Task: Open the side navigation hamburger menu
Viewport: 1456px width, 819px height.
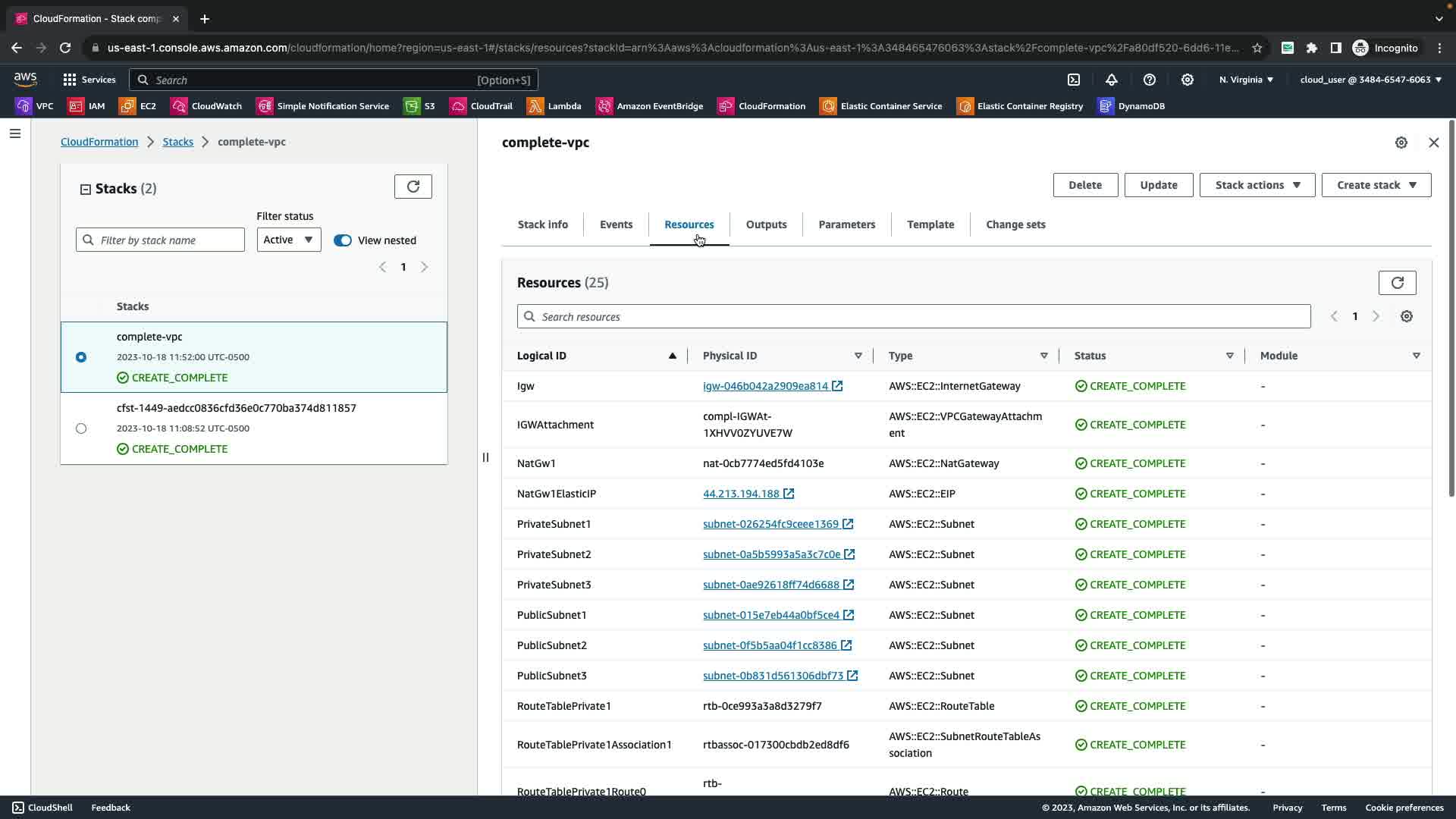Action: [x=15, y=134]
